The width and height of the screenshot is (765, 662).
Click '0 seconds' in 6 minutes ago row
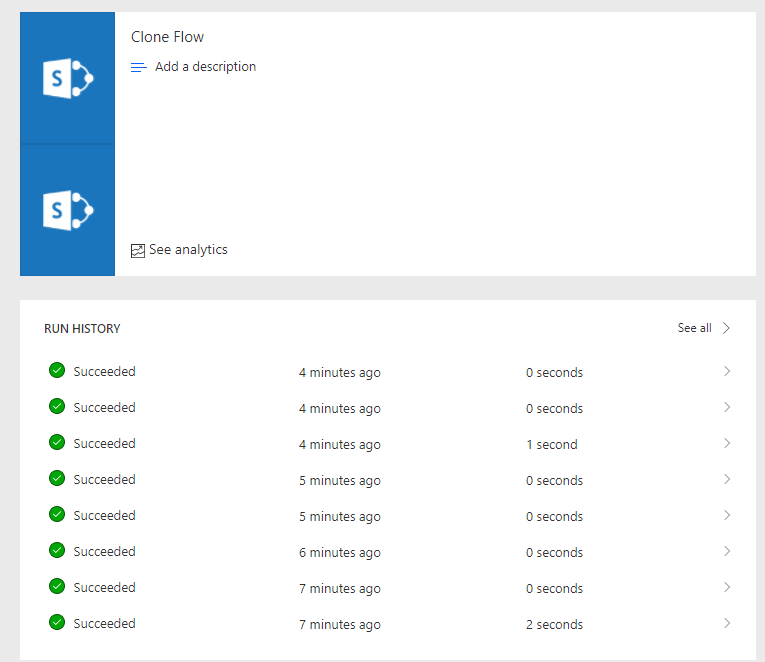coord(554,552)
